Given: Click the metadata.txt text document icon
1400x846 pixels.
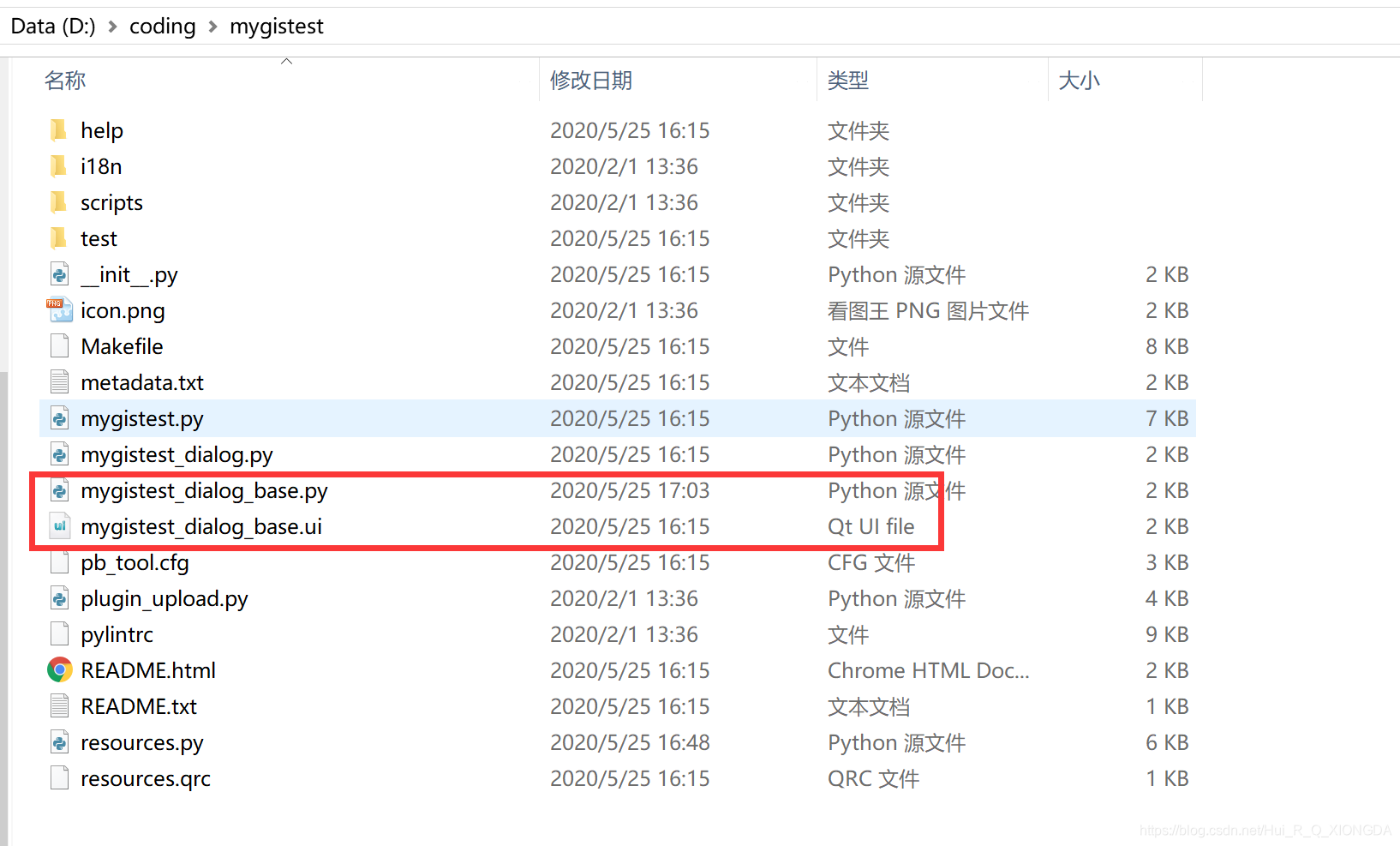Looking at the screenshot, I should coord(59,382).
